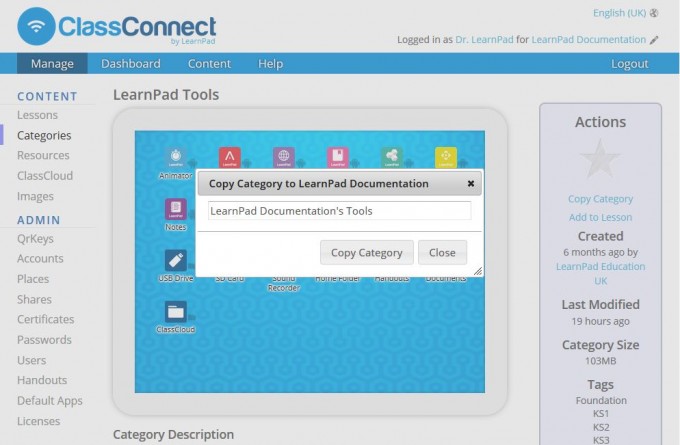Select Lessons in the sidebar
Screen dimensions: 680x445
pyautogui.click(x=37, y=115)
